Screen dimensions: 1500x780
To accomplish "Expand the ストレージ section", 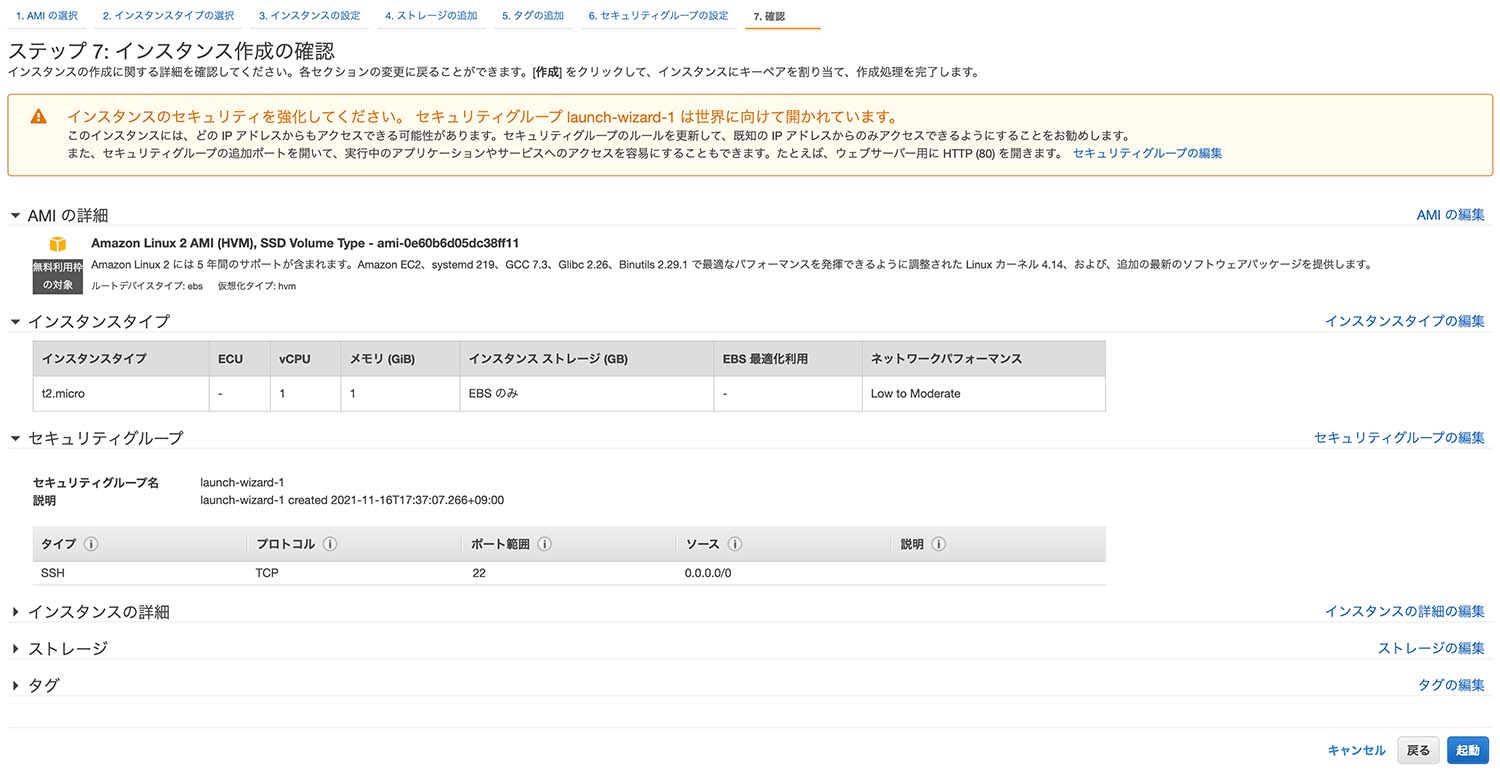I will [x=15, y=649].
